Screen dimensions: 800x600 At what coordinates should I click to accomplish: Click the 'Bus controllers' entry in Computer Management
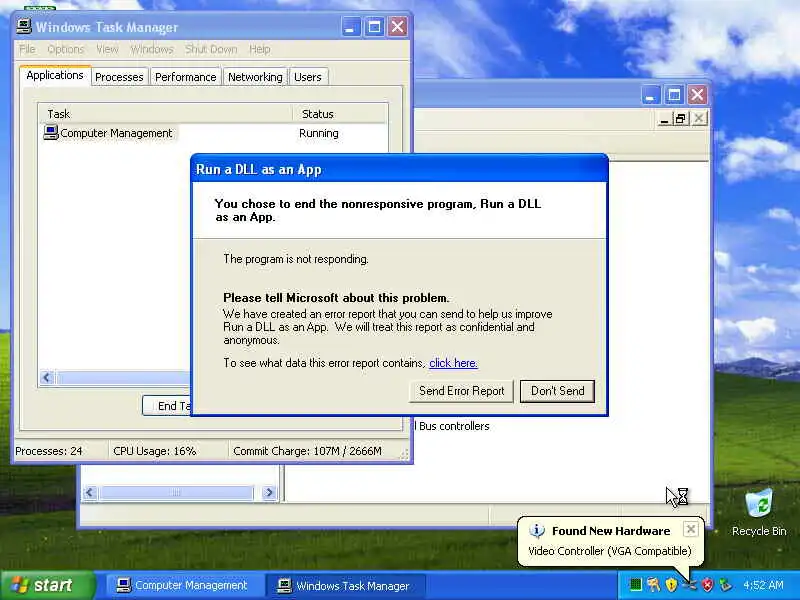454,426
